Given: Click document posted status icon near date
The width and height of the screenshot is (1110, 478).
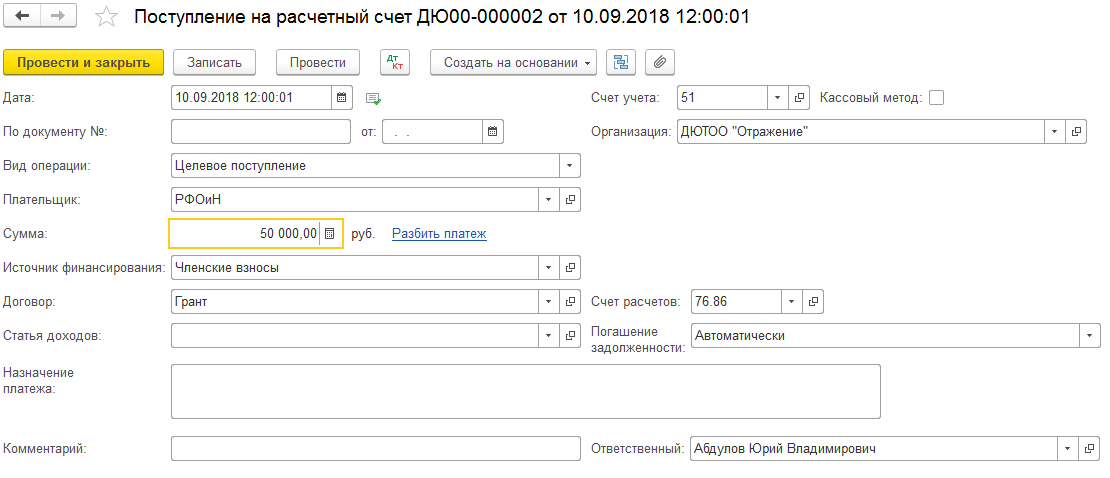Looking at the screenshot, I should tap(373, 98).
